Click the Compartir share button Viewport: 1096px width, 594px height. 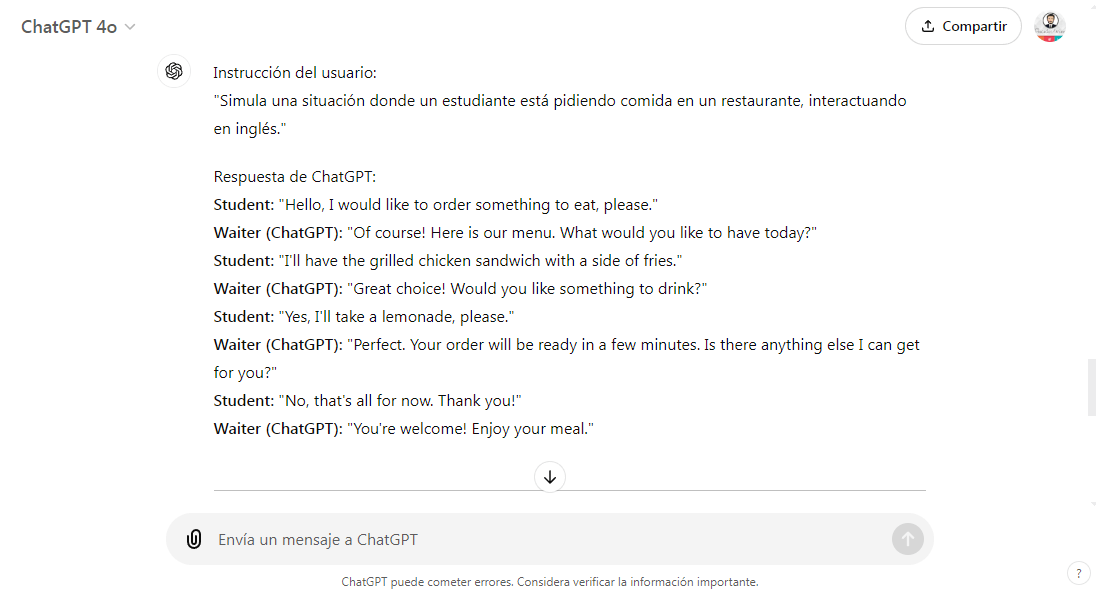point(962,27)
